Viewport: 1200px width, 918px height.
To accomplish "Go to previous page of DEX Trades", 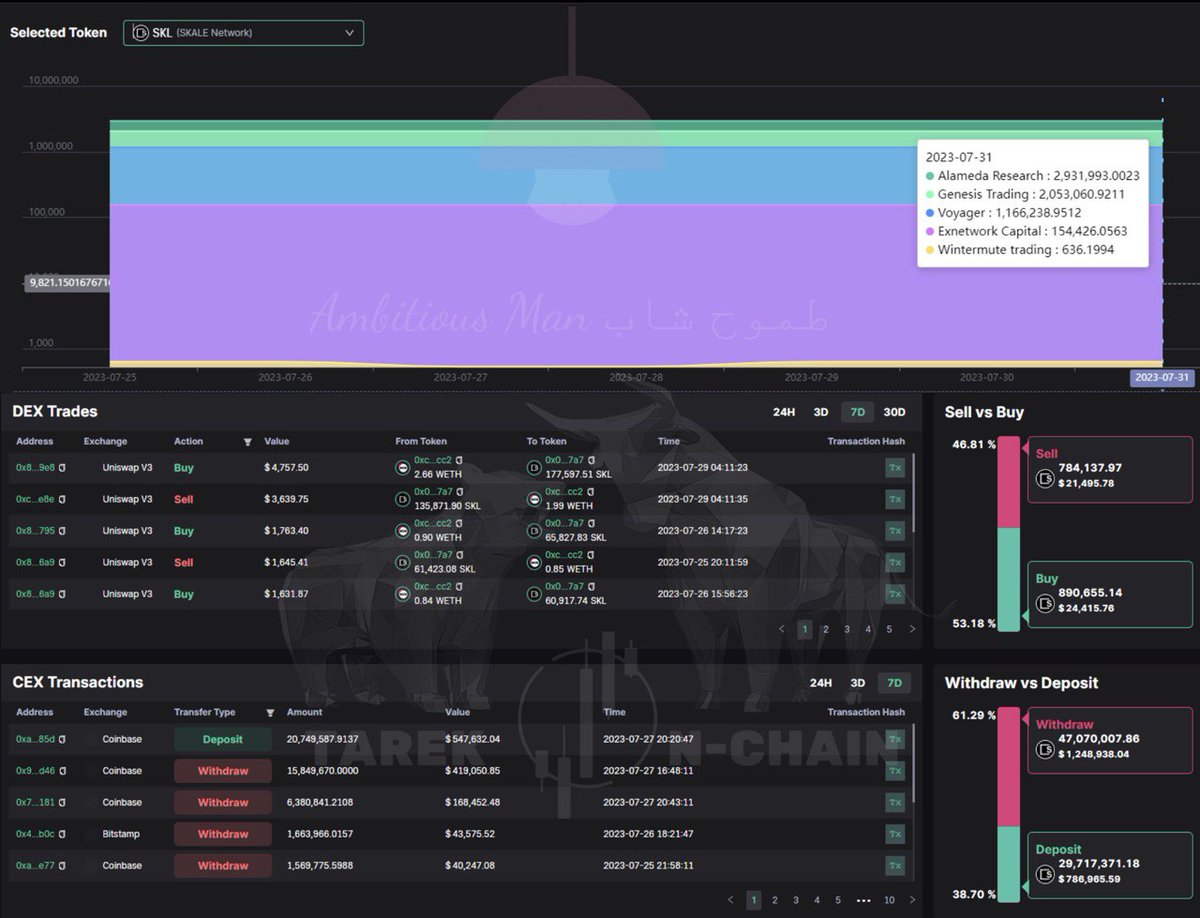I will pyautogui.click(x=782, y=629).
